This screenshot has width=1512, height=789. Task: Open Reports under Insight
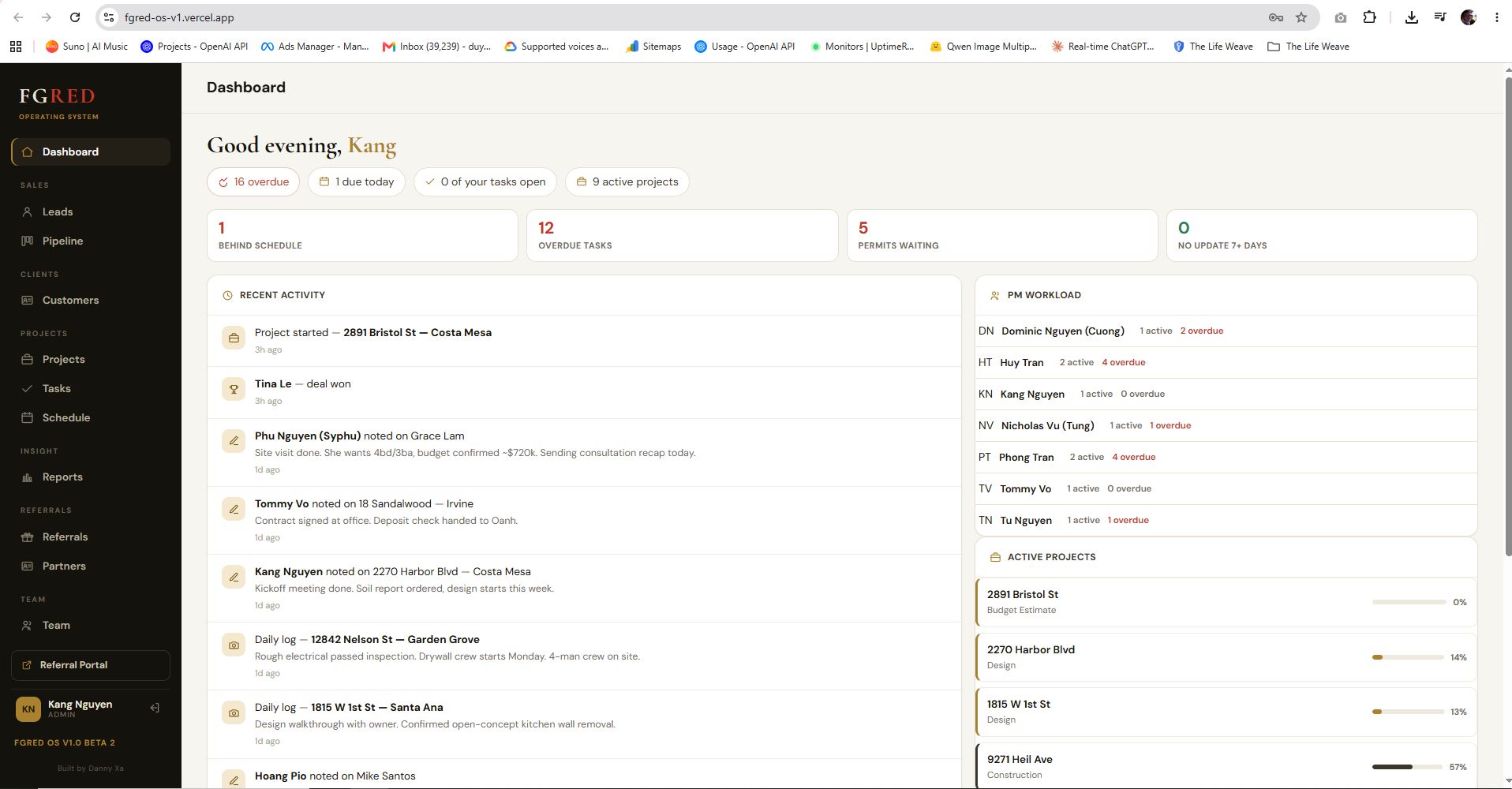tap(91, 477)
